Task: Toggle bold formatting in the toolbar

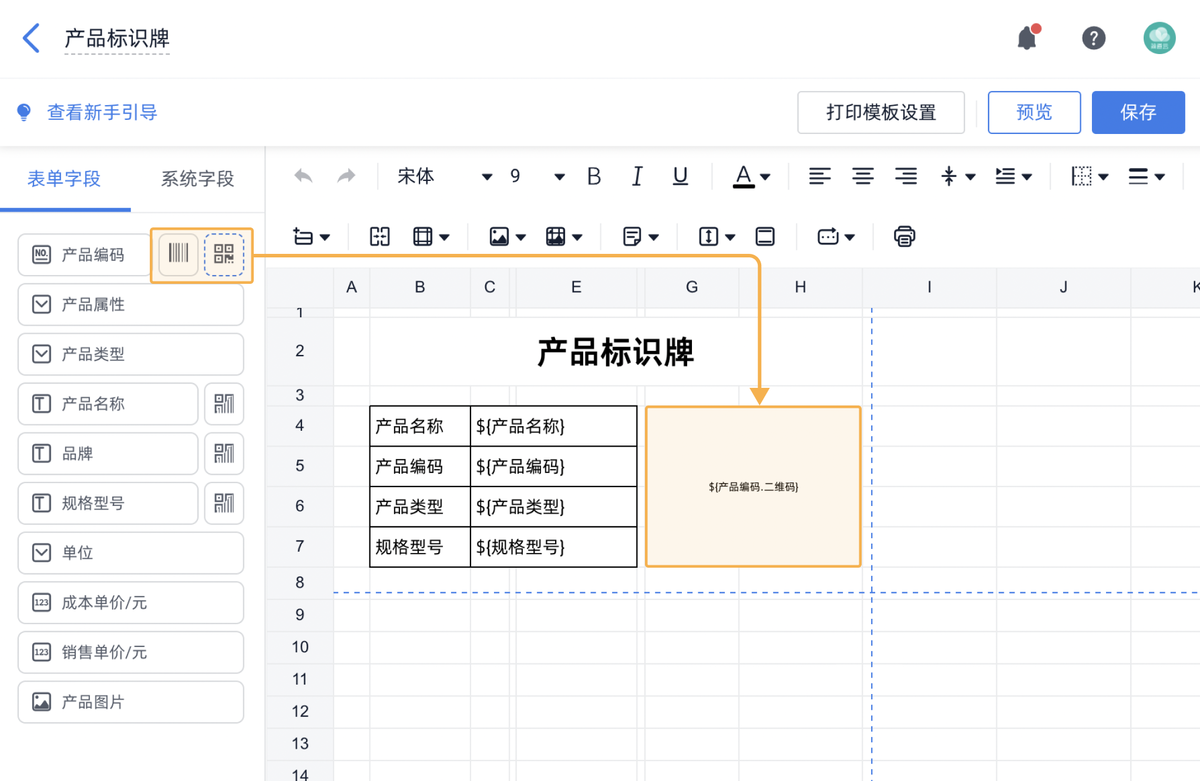Action: click(593, 176)
